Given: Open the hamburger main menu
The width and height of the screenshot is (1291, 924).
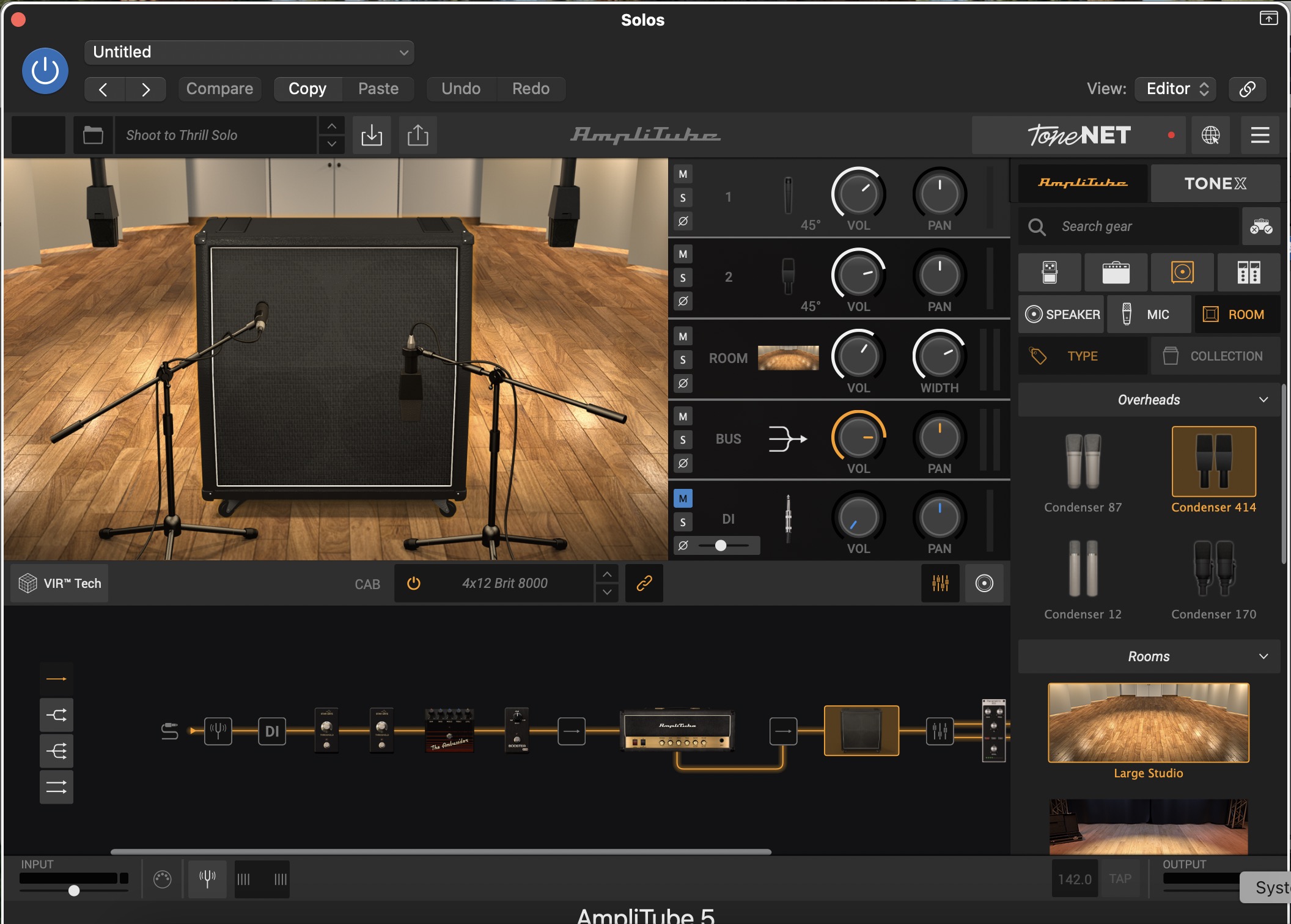Looking at the screenshot, I should (1260, 135).
